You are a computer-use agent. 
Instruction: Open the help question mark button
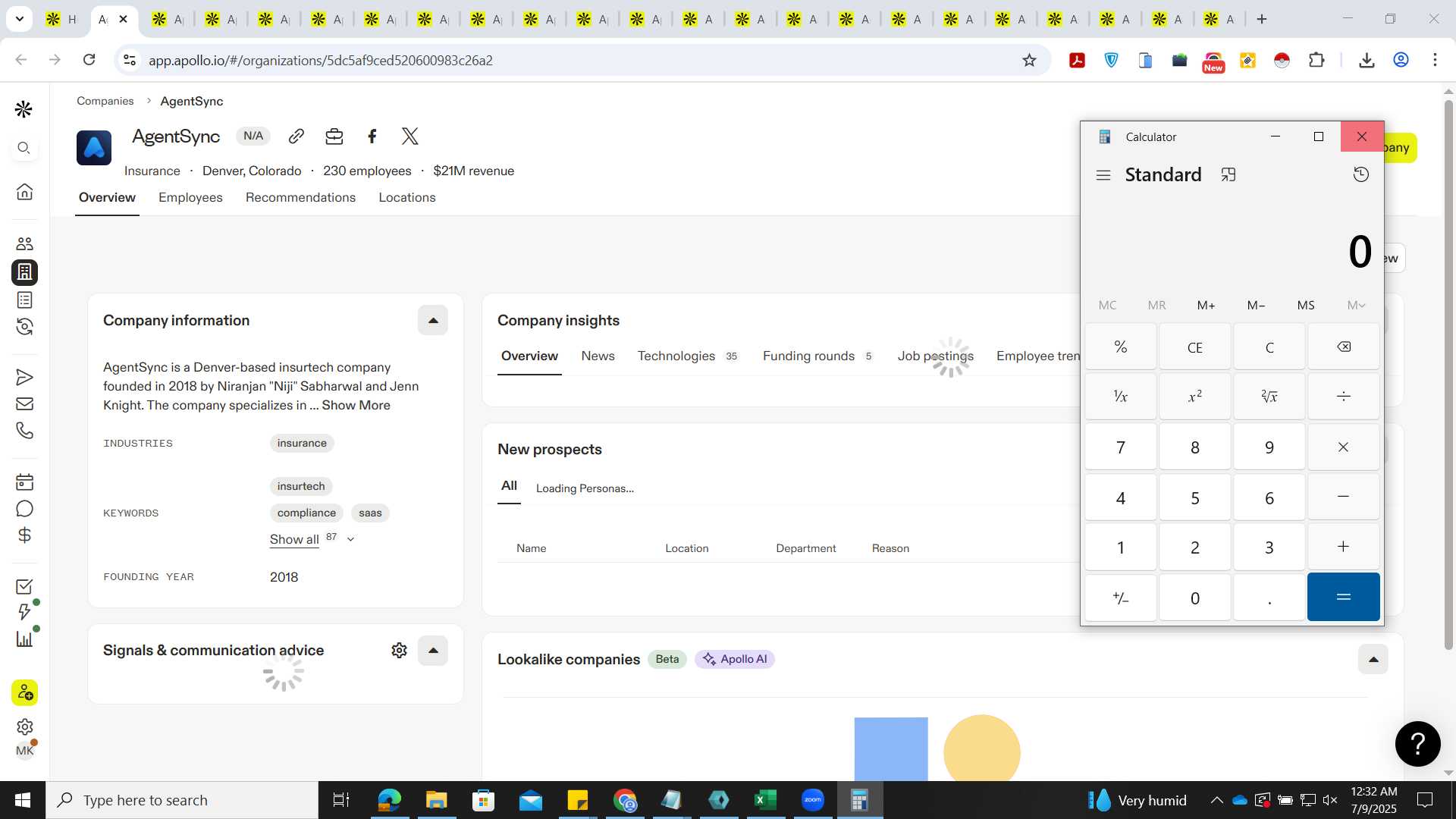click(1418, 744)
